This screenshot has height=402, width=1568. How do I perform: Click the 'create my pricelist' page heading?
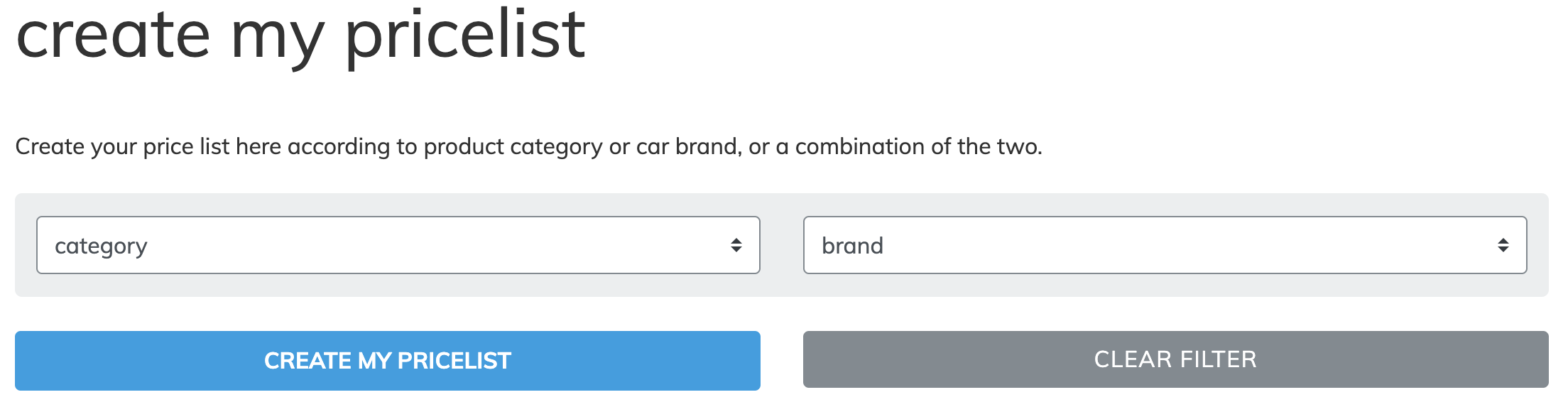click(300, 36)
